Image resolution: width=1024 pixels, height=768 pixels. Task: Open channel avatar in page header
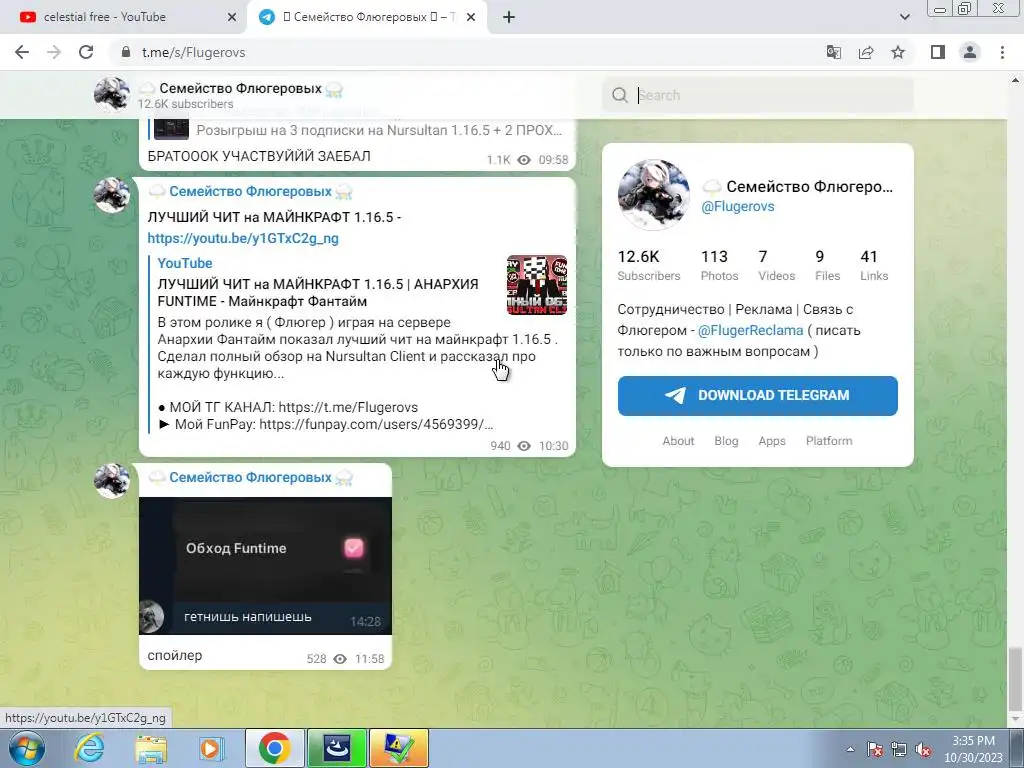coord(112,95)
